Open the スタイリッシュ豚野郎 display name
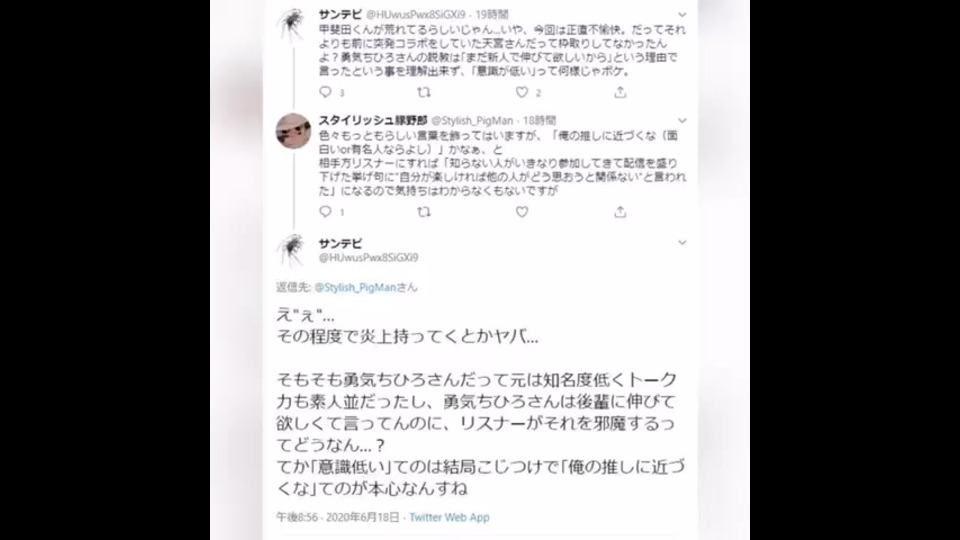Image resolution: width=960 pixels, height=540 pixels. point(373,121)
